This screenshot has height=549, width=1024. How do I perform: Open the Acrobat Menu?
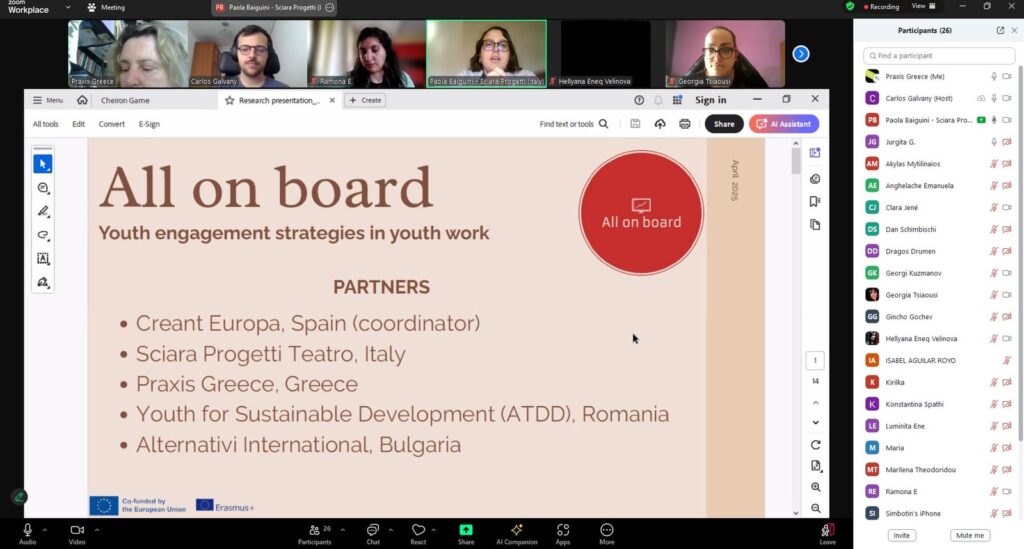click(47, 100)
